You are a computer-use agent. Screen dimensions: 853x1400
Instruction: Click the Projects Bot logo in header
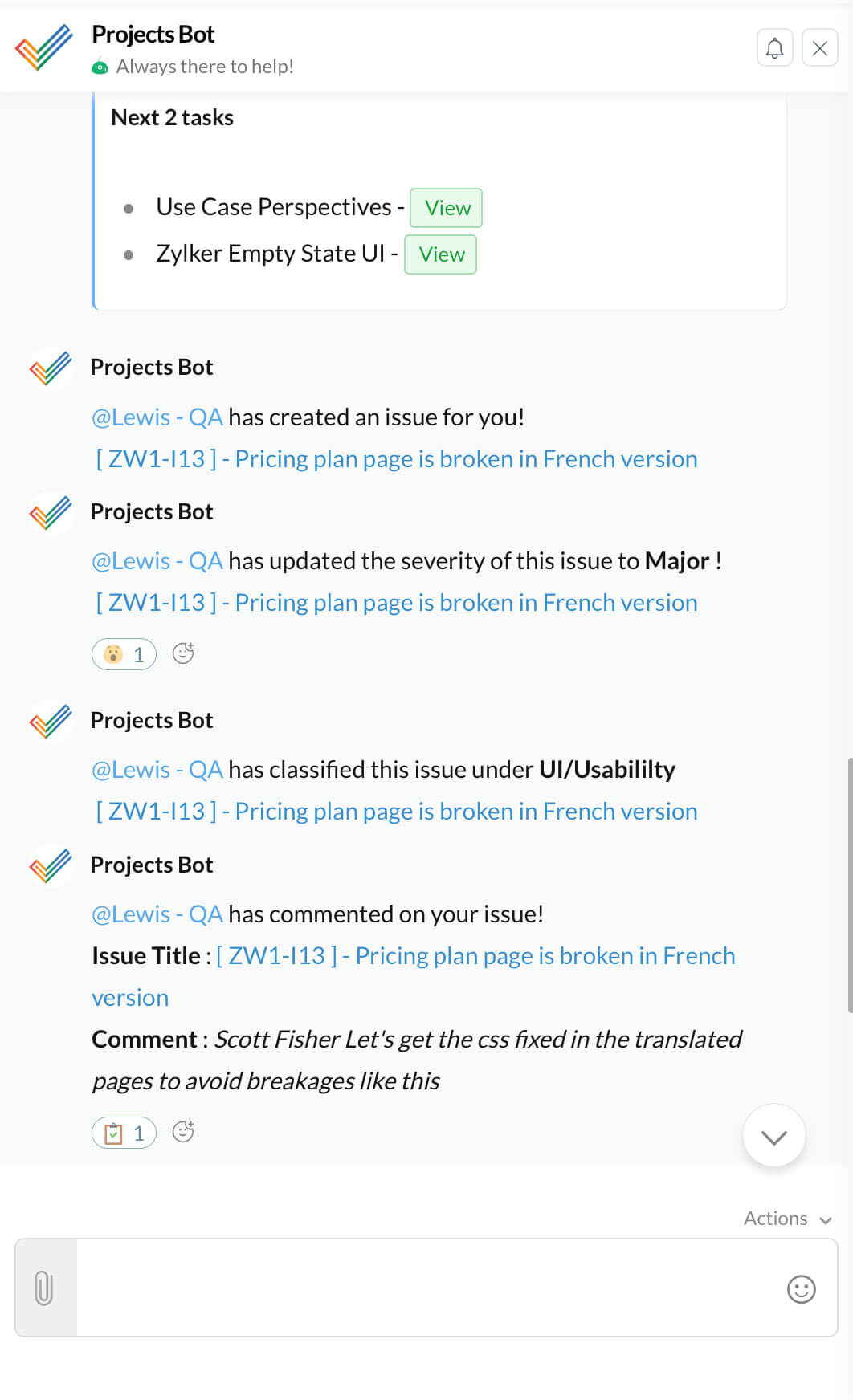(44, 47)
